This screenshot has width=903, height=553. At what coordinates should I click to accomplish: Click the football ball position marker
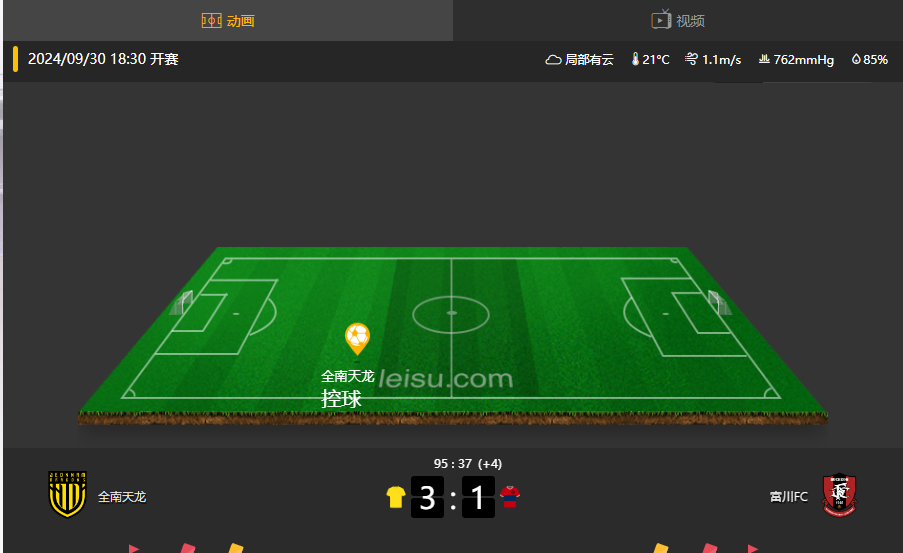(357, 339)
